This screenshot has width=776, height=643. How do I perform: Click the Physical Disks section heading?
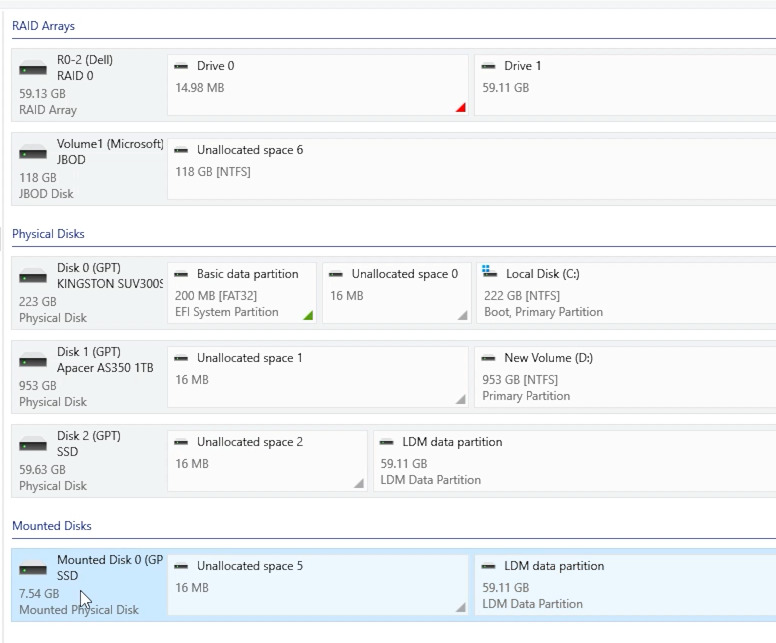pos(48,234)
